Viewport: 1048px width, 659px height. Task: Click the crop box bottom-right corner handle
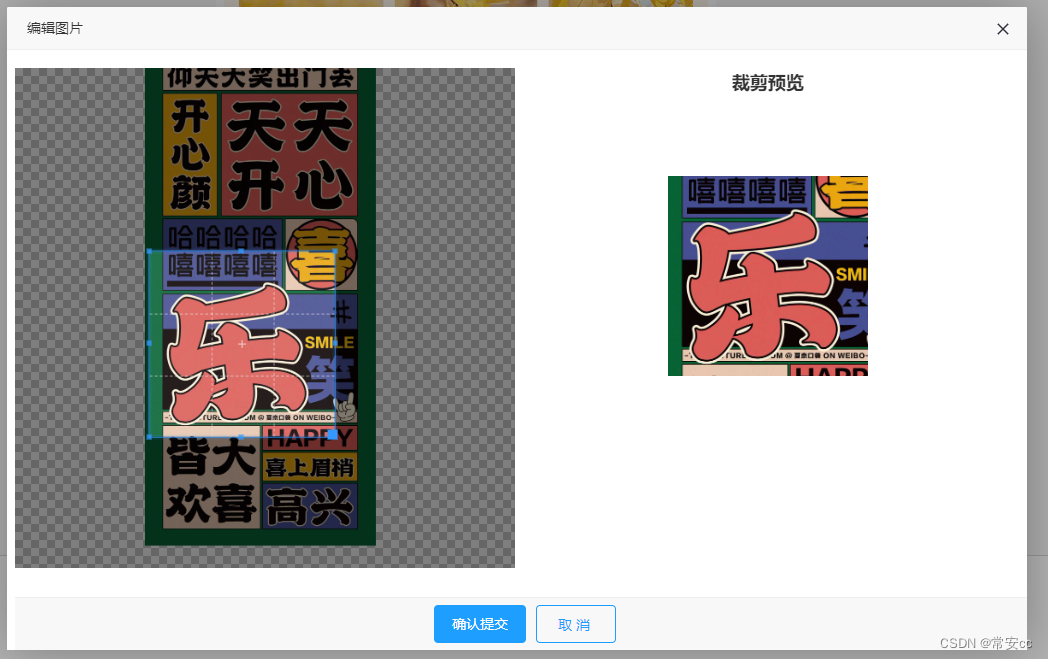[x=333, y=434]
